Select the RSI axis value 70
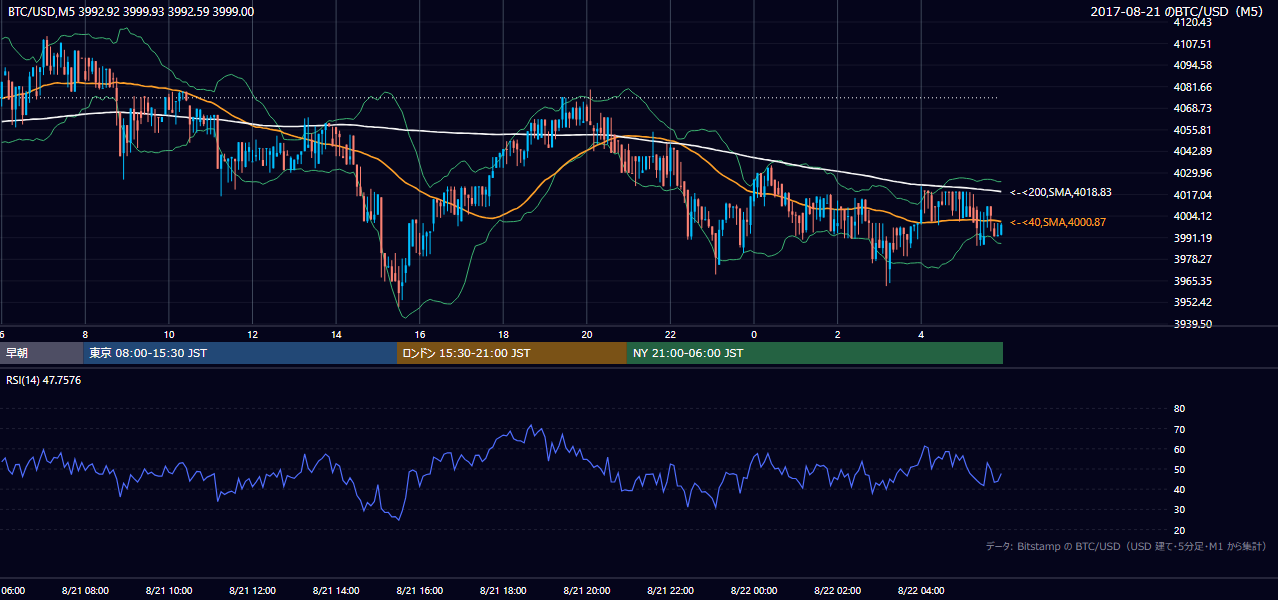This screenshot has height=600, width=1278. tap(1179, 429)
